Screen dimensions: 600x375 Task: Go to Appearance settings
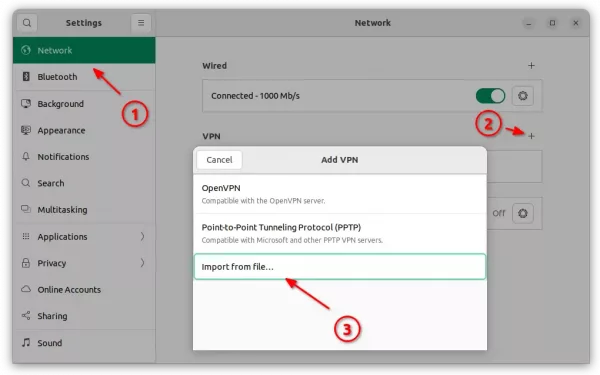coord(84,130)
